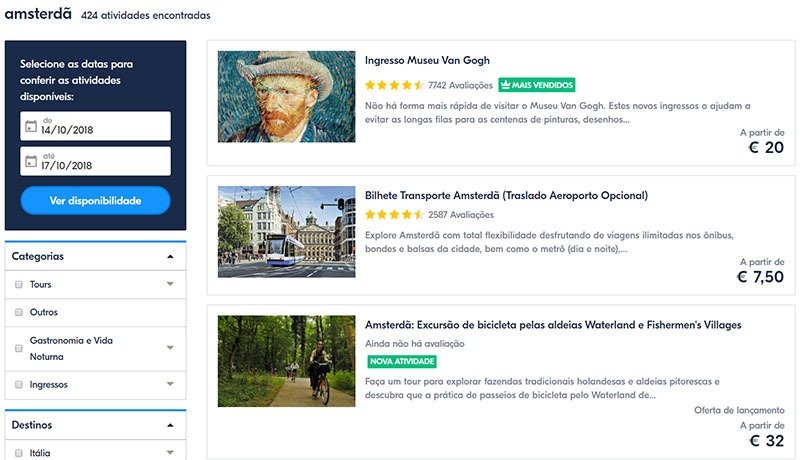Screen dimensions: 800x460
Task: Open the cyclists in forest thumbnail
Action: click(286, 361)
